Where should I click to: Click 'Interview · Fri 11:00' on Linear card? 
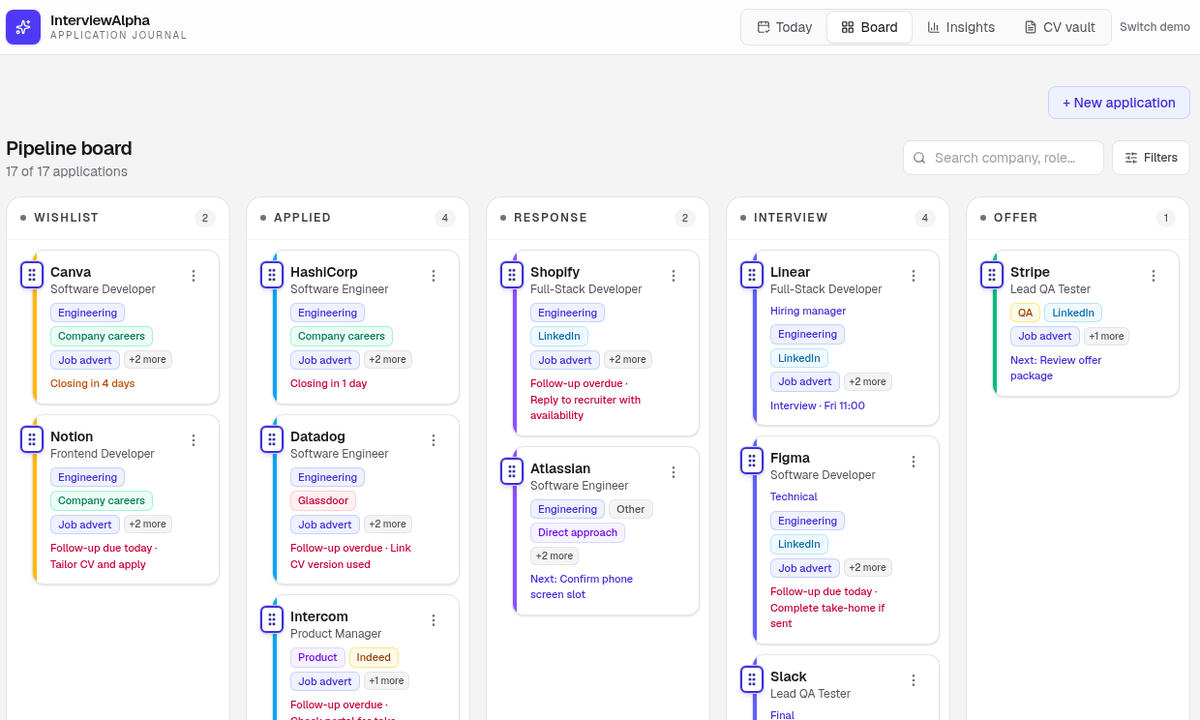pos(818,406)
